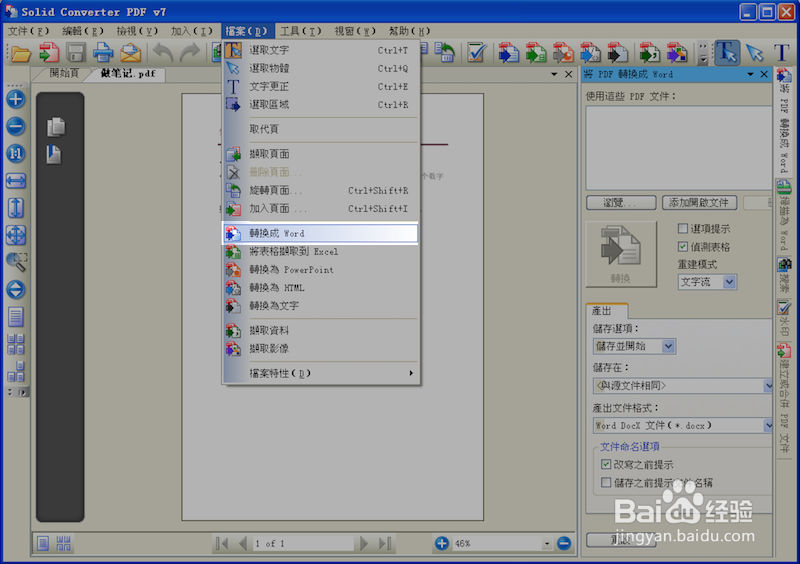This screenshot has width=800, height=564.
Task: Choose 轉換為文字 menu item
Action: 321,306
